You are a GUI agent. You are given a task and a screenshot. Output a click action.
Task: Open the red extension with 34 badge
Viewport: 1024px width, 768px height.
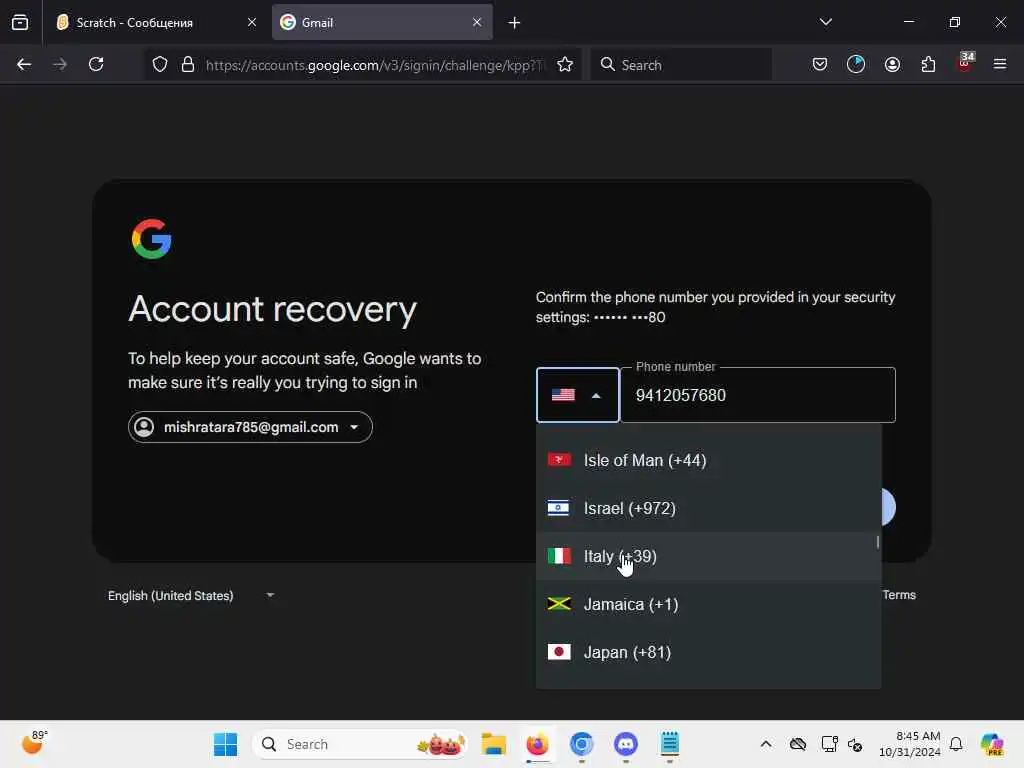pos(965,63)
